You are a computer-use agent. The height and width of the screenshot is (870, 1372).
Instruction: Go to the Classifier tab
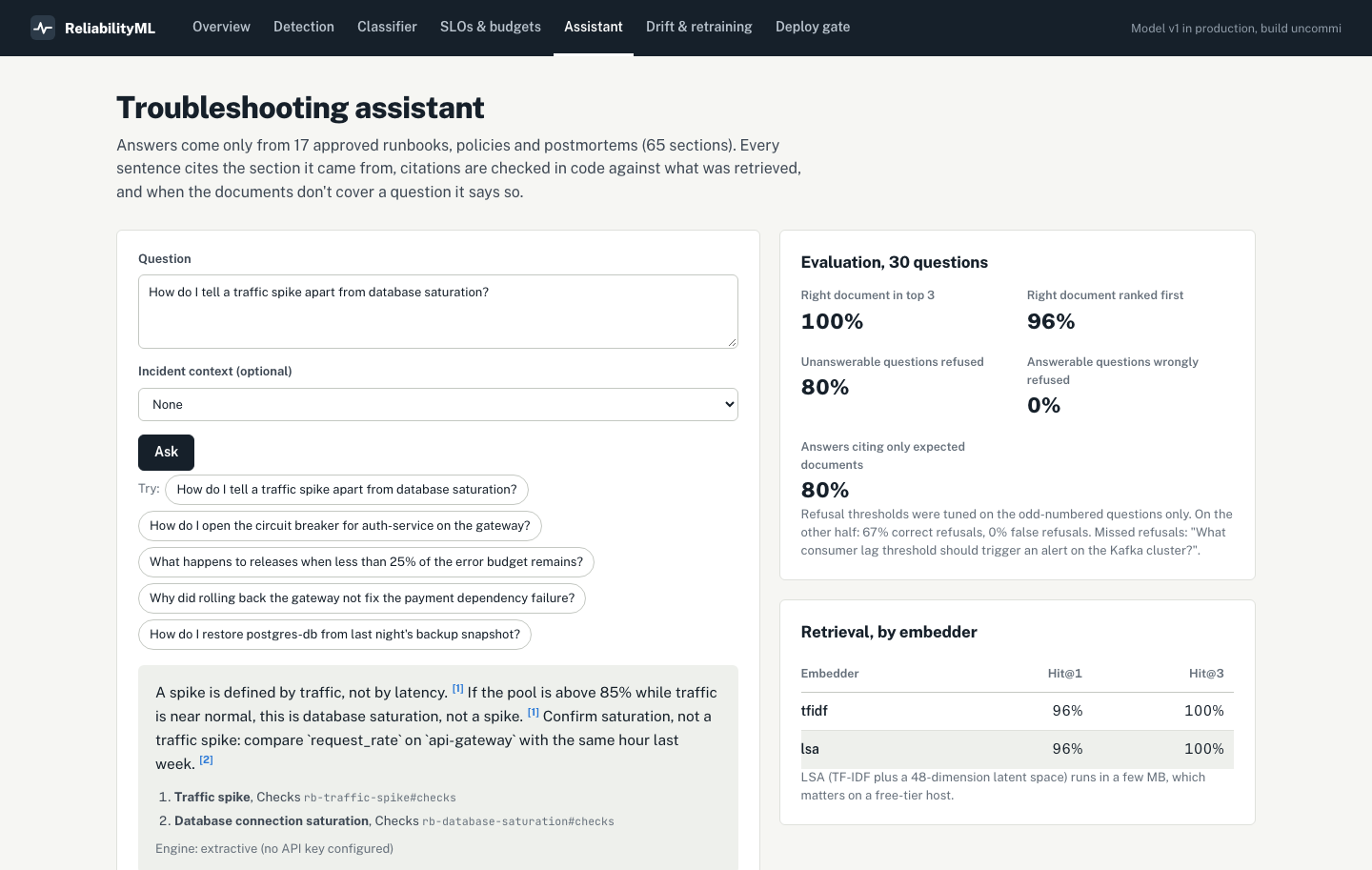(387, 27)
